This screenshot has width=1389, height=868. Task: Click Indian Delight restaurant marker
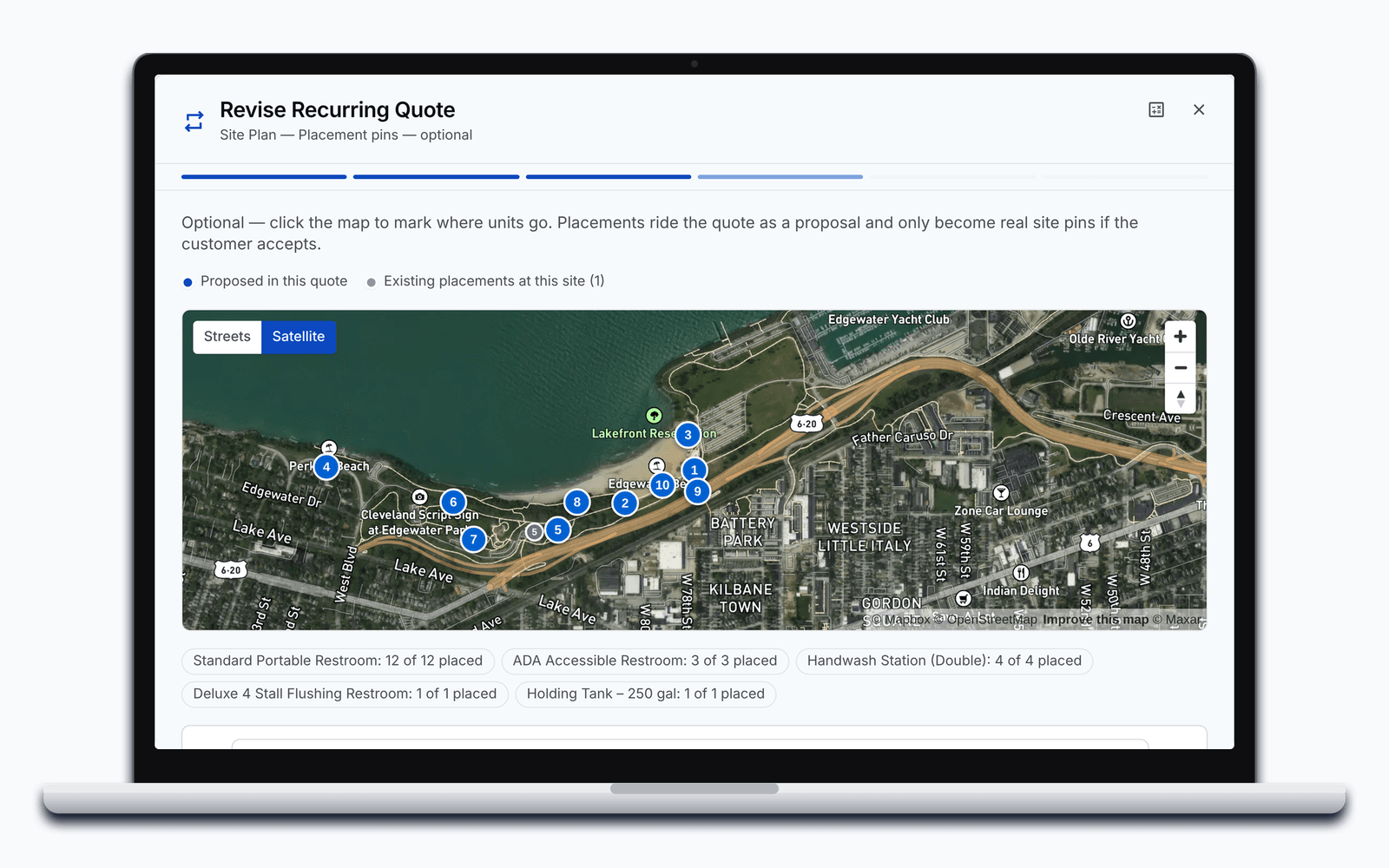[x=1021, y=573]
